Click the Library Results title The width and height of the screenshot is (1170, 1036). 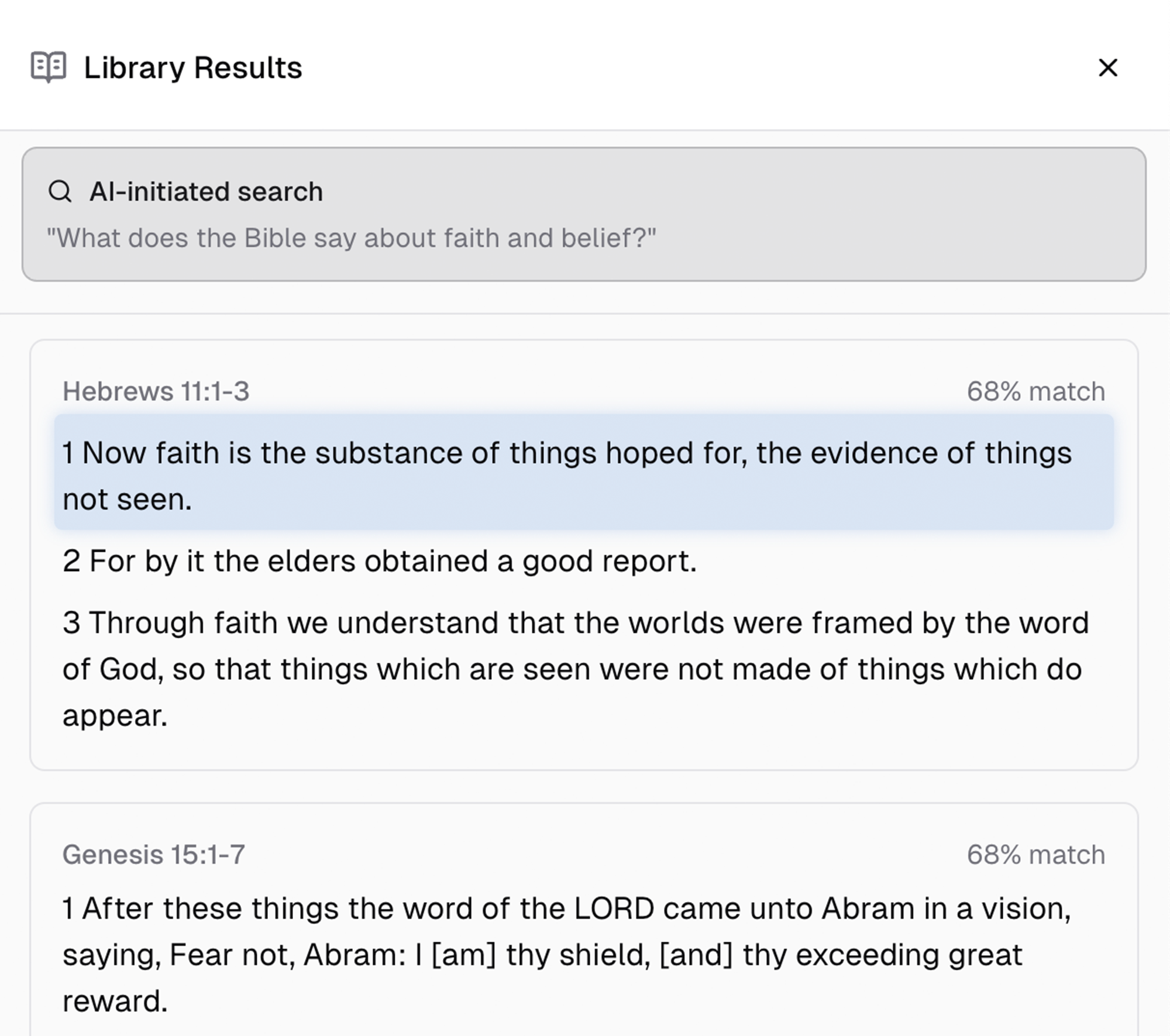192,68
